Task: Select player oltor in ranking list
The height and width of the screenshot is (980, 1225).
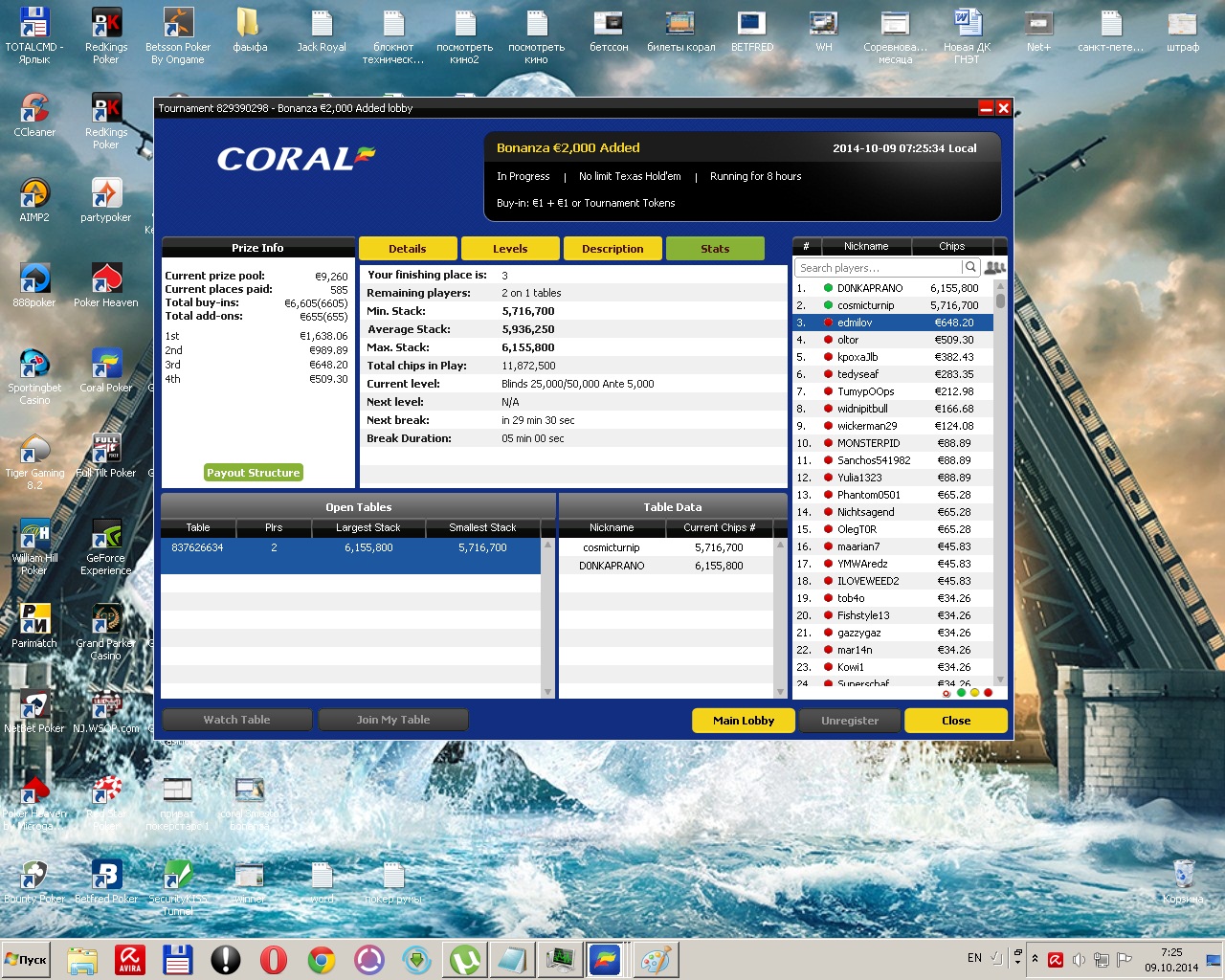Action: (893, 340)
